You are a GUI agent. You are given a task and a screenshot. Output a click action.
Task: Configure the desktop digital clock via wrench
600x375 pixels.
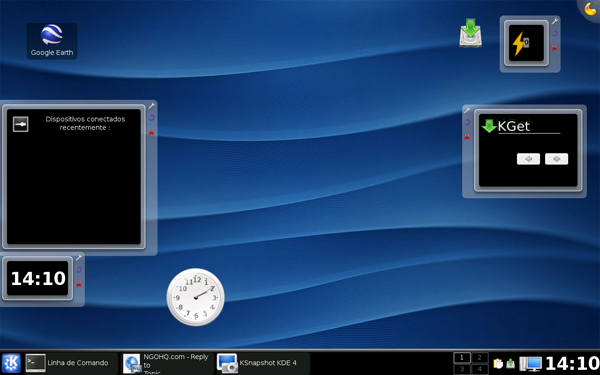tap(79, 258)
